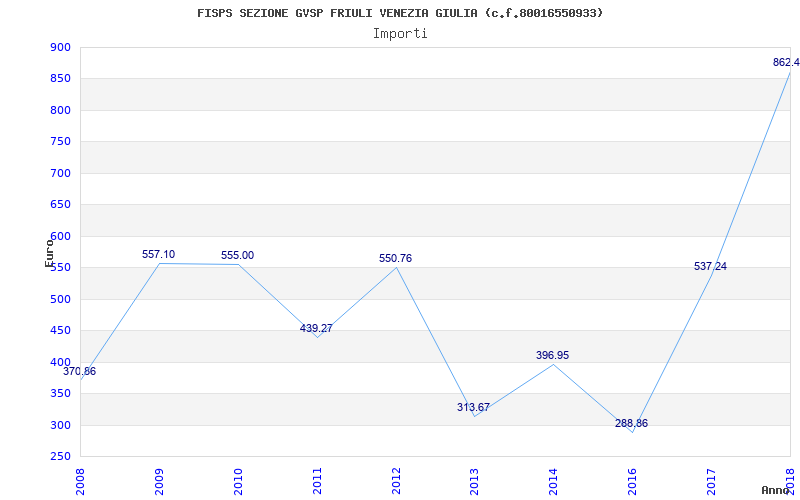Click the 557.10 data point label
Screen dimensions: 800x500
point(158,254)
